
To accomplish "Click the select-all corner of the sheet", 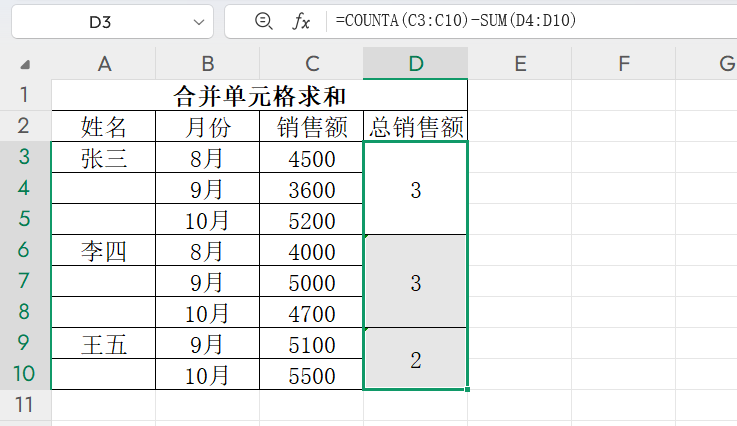I will 25,64.
